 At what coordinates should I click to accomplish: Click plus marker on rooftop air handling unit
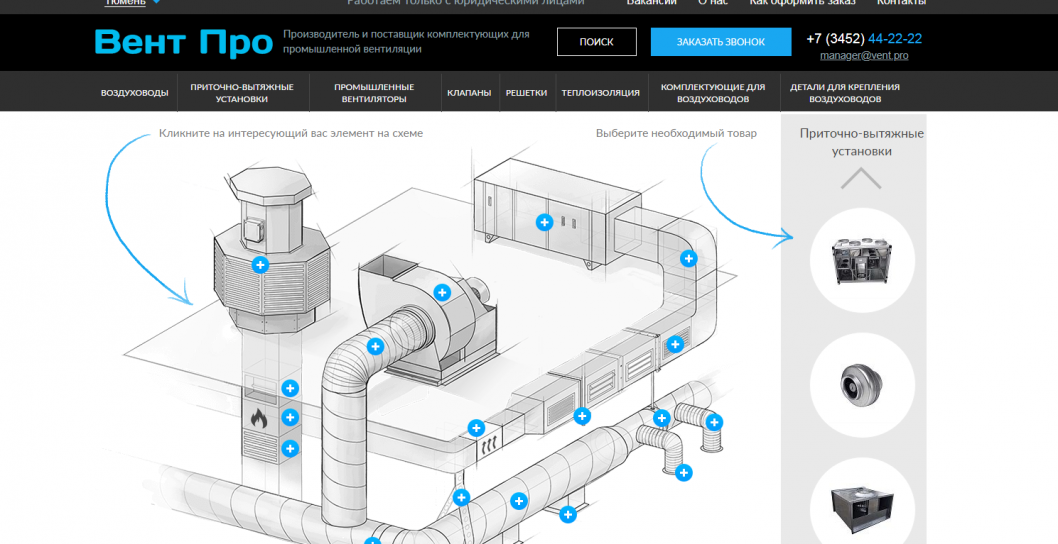(x=545, y=221)
